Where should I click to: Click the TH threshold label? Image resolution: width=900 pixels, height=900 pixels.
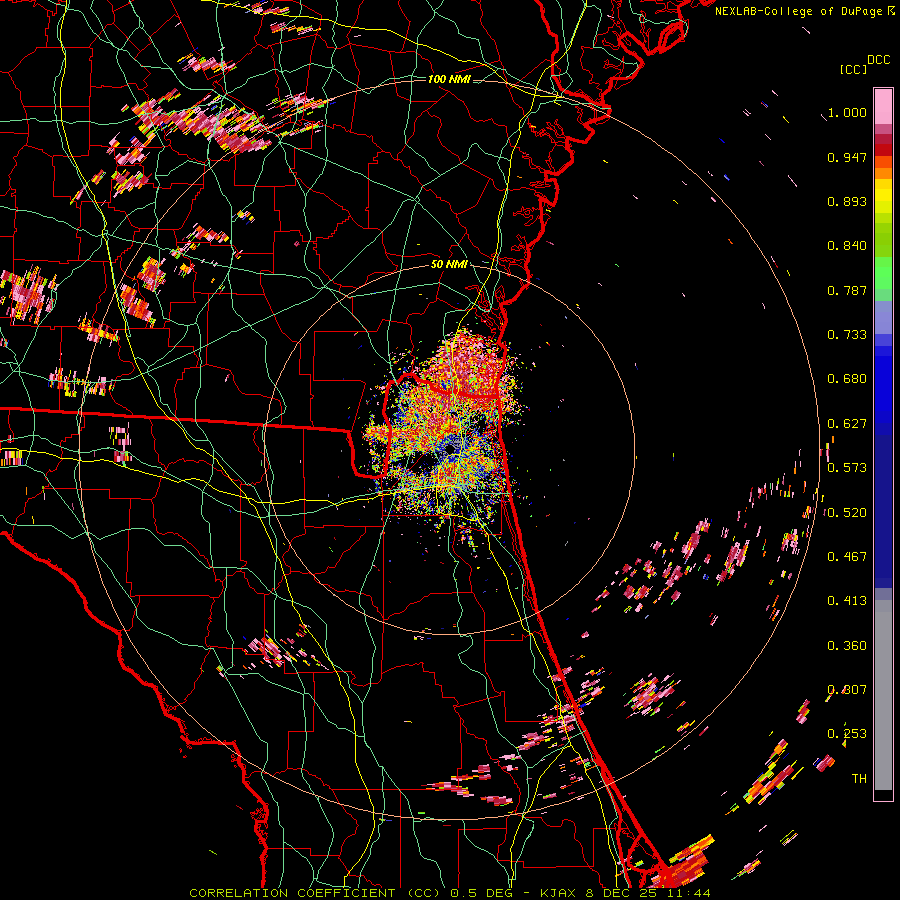859,778
